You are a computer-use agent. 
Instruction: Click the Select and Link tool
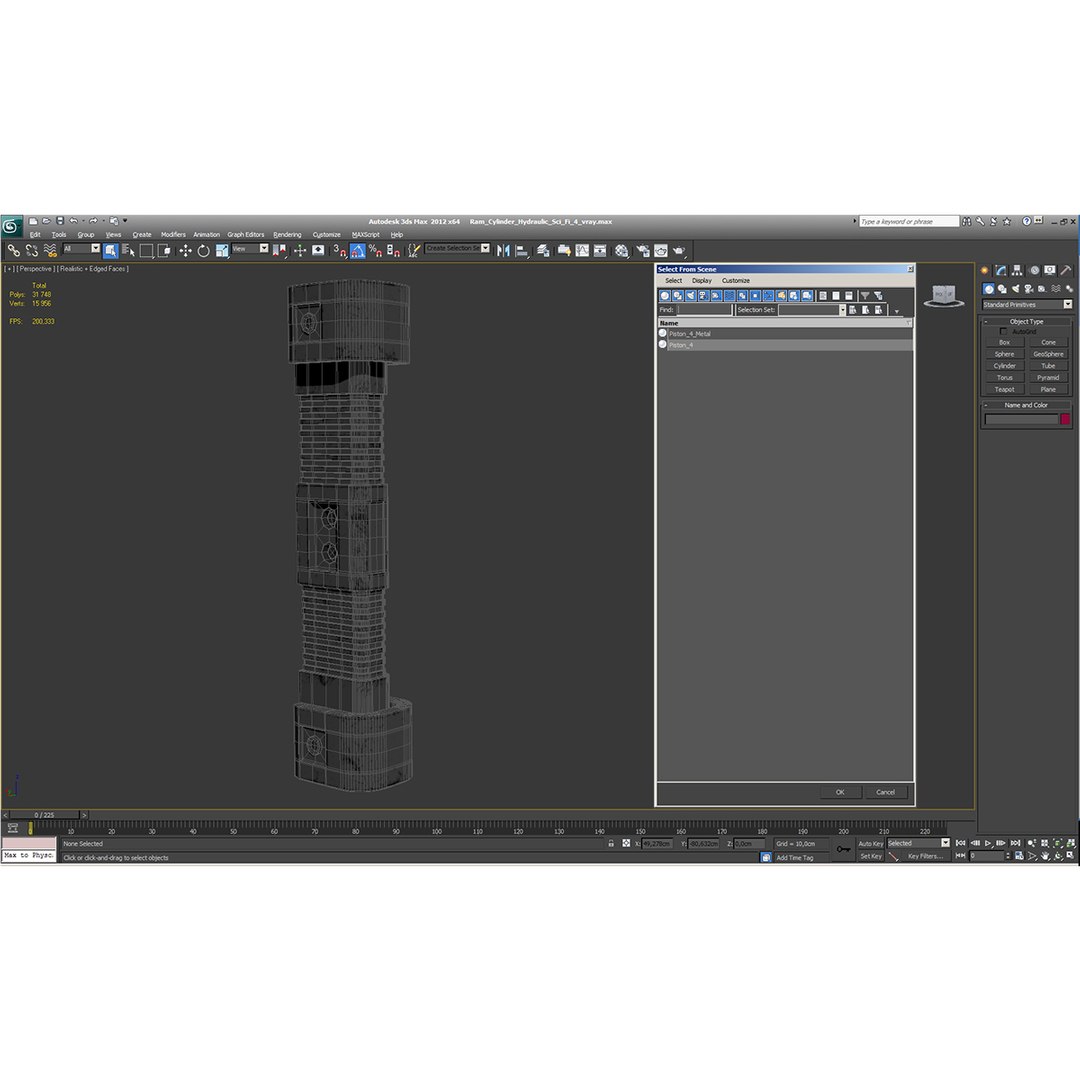tap(14, 251)
